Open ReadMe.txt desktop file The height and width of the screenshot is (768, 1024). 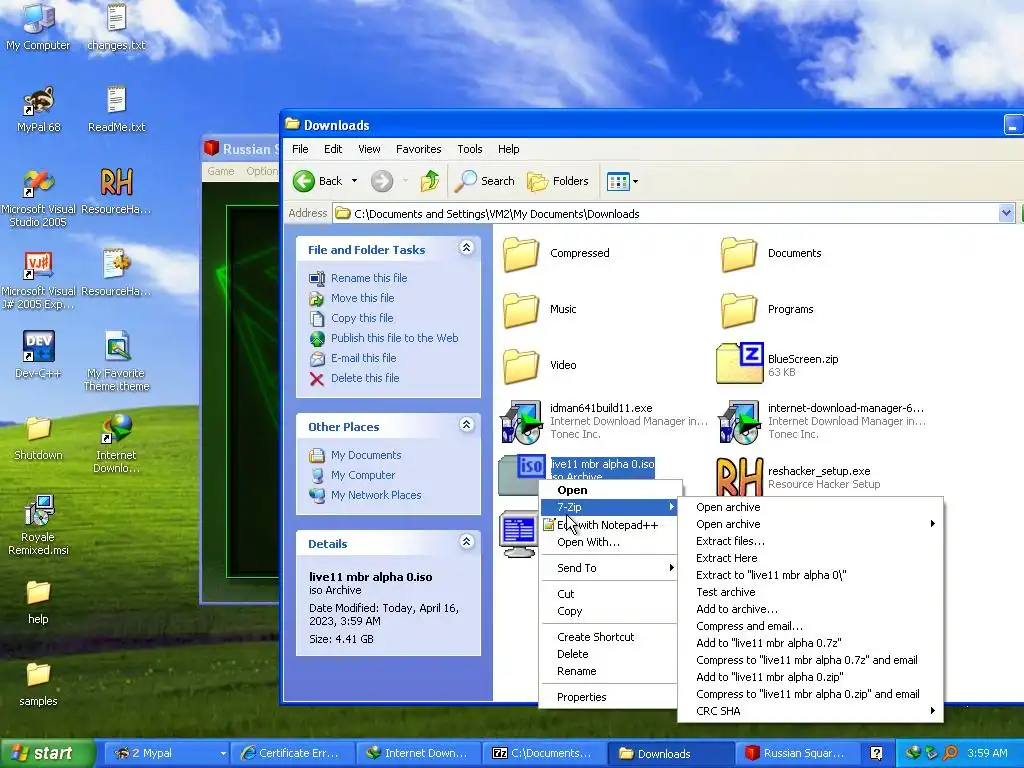pyautogui.click(x=116, y=108)
